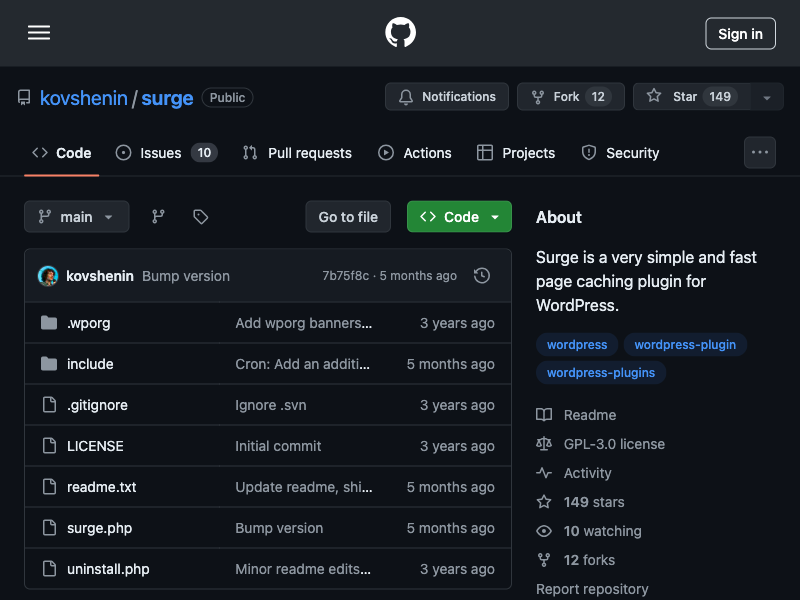The width and height of the screenshot is (800, 600).
Task: View commit history clock icon
Action: 482,276
